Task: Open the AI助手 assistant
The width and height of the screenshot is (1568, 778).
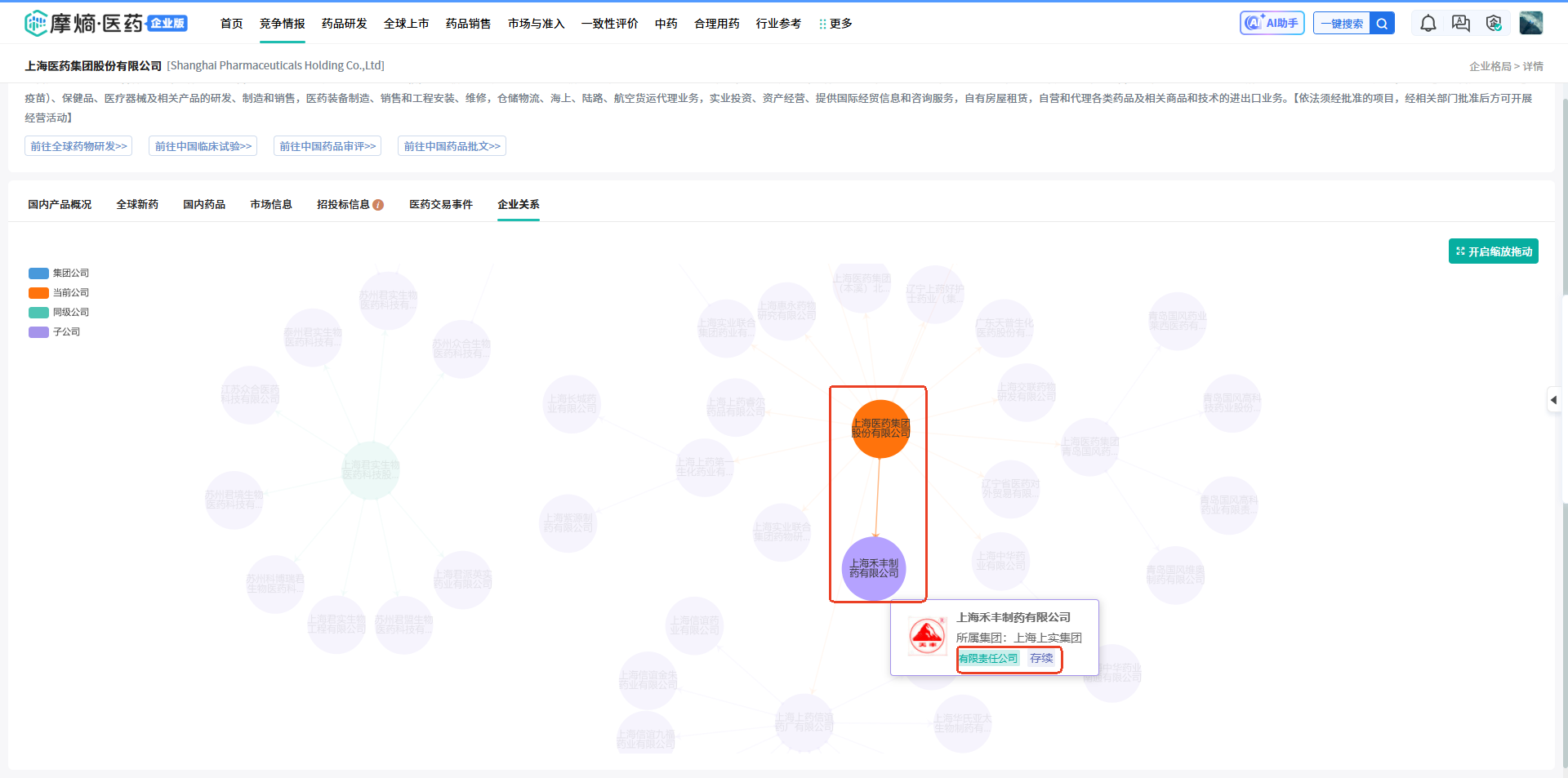Action: [1272, 23]
